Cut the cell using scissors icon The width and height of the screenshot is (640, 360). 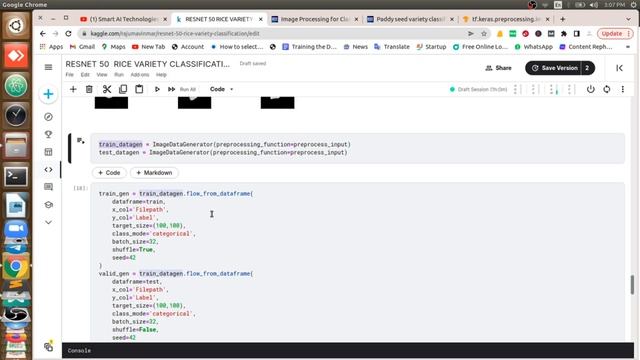(x=107, y=89)
